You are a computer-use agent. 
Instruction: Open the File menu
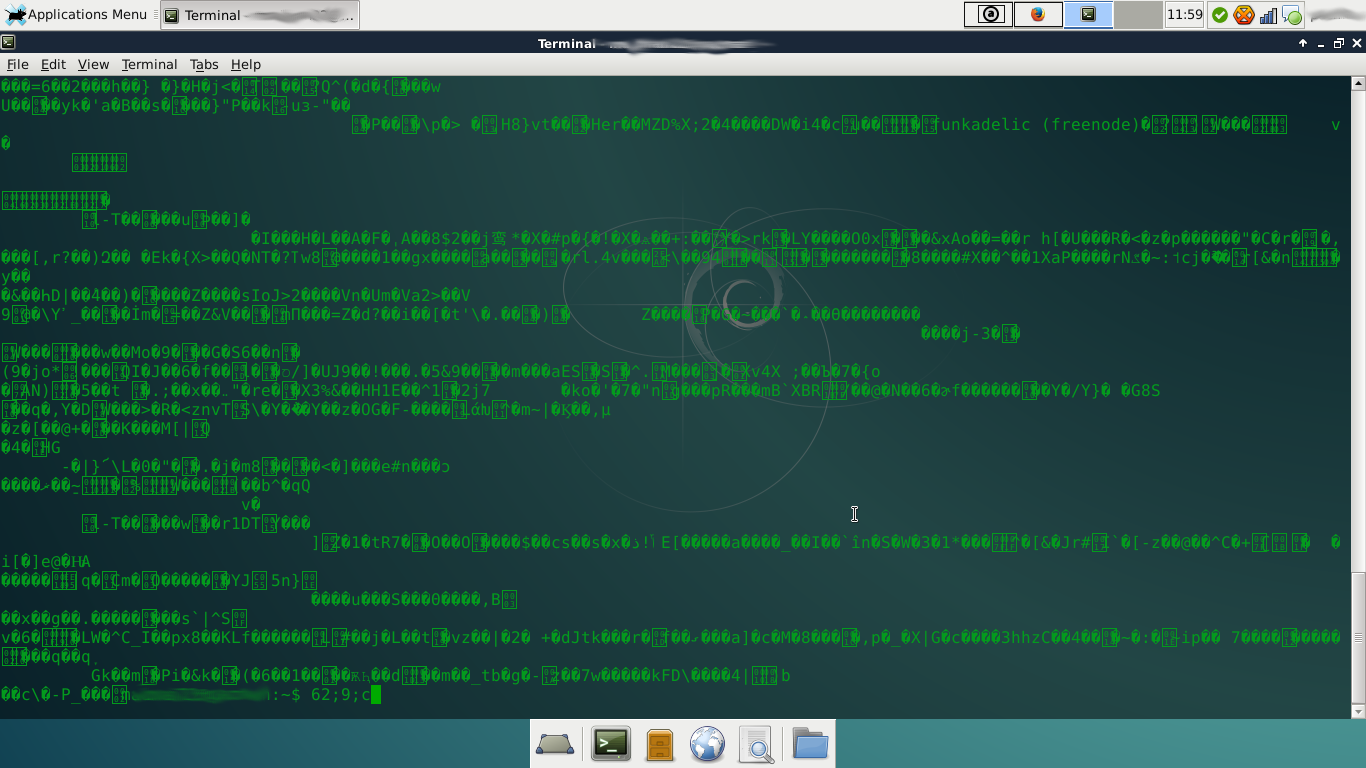coord(17,64)
